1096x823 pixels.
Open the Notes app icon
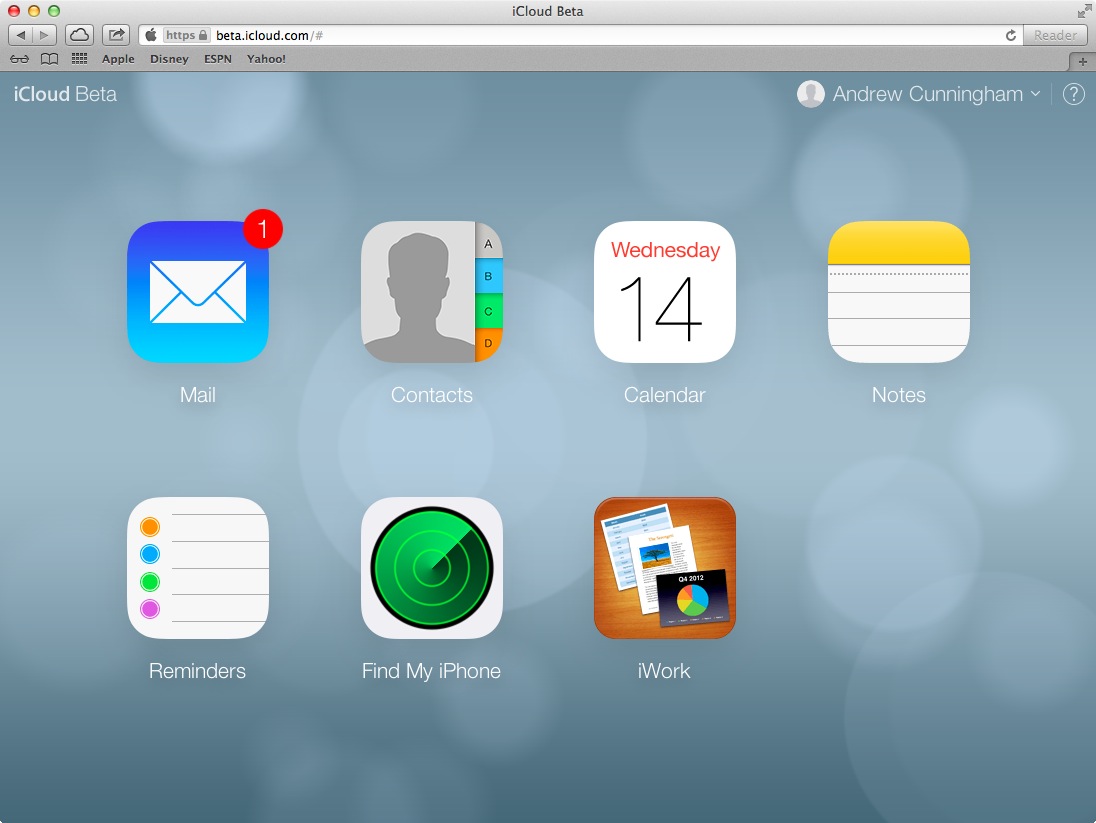[x=898, y=292]
